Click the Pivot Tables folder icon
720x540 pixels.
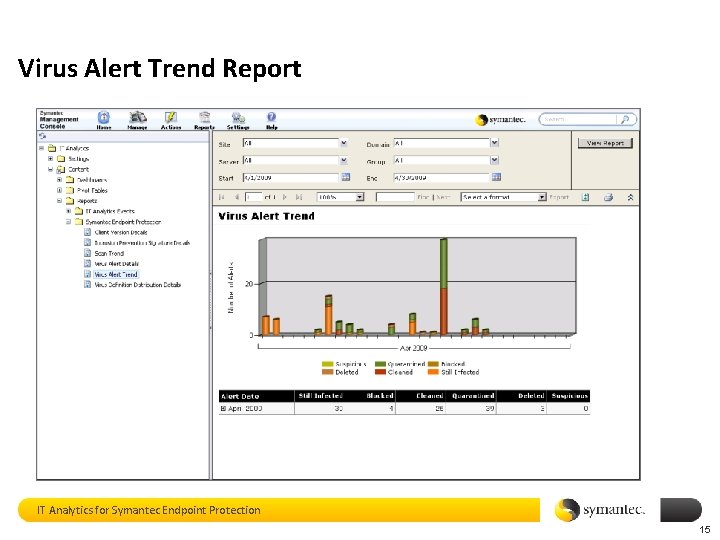pos(70,190)
